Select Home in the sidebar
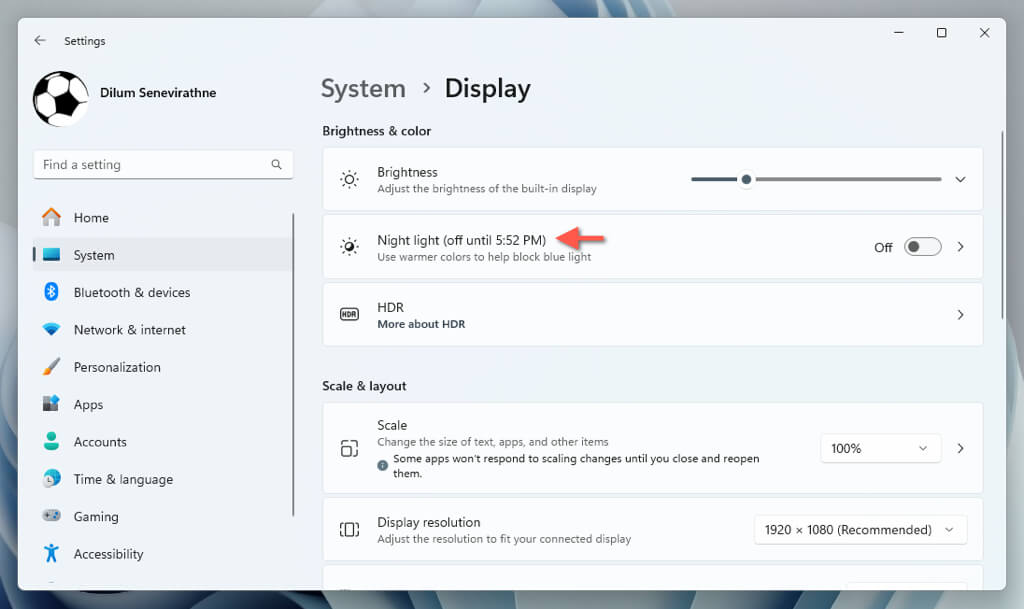Screen dimensions: 1024x609 (163, 217)
